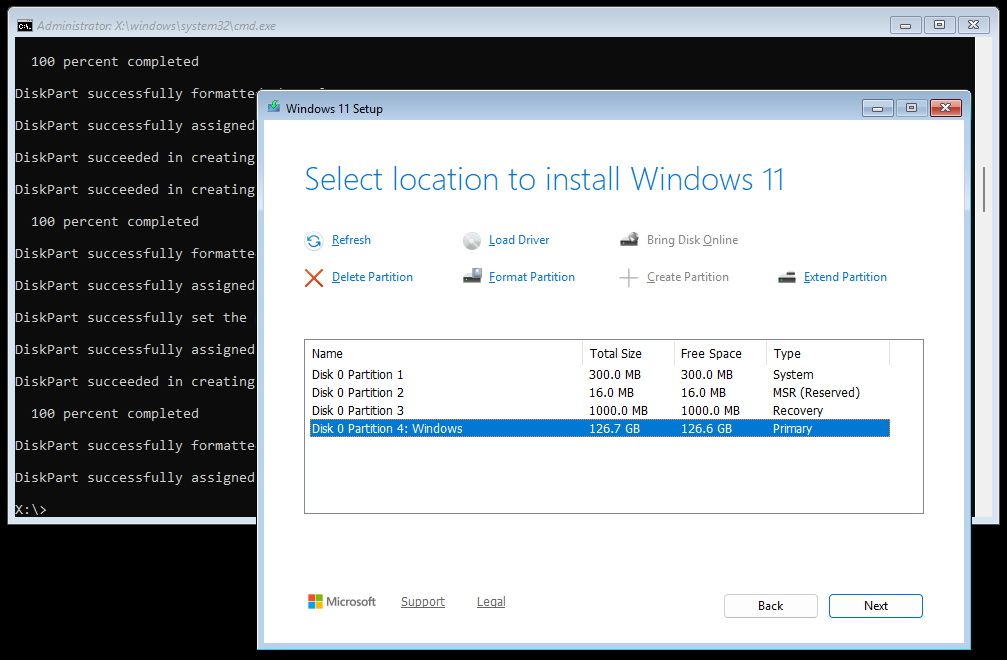
Task: Open the Refresh link
Action: click(351, 240)
